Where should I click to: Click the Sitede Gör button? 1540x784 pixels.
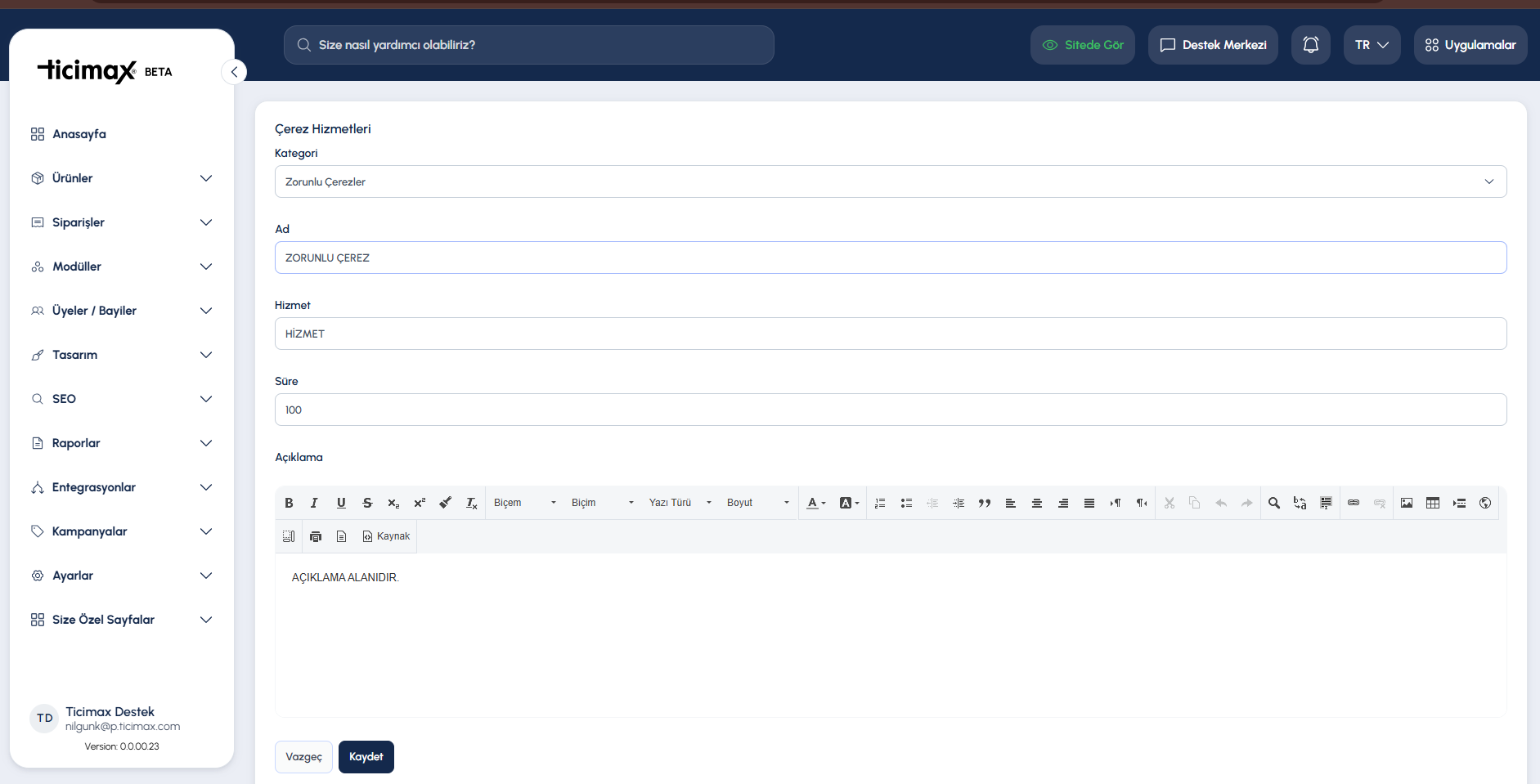(x=1083, y=45)
